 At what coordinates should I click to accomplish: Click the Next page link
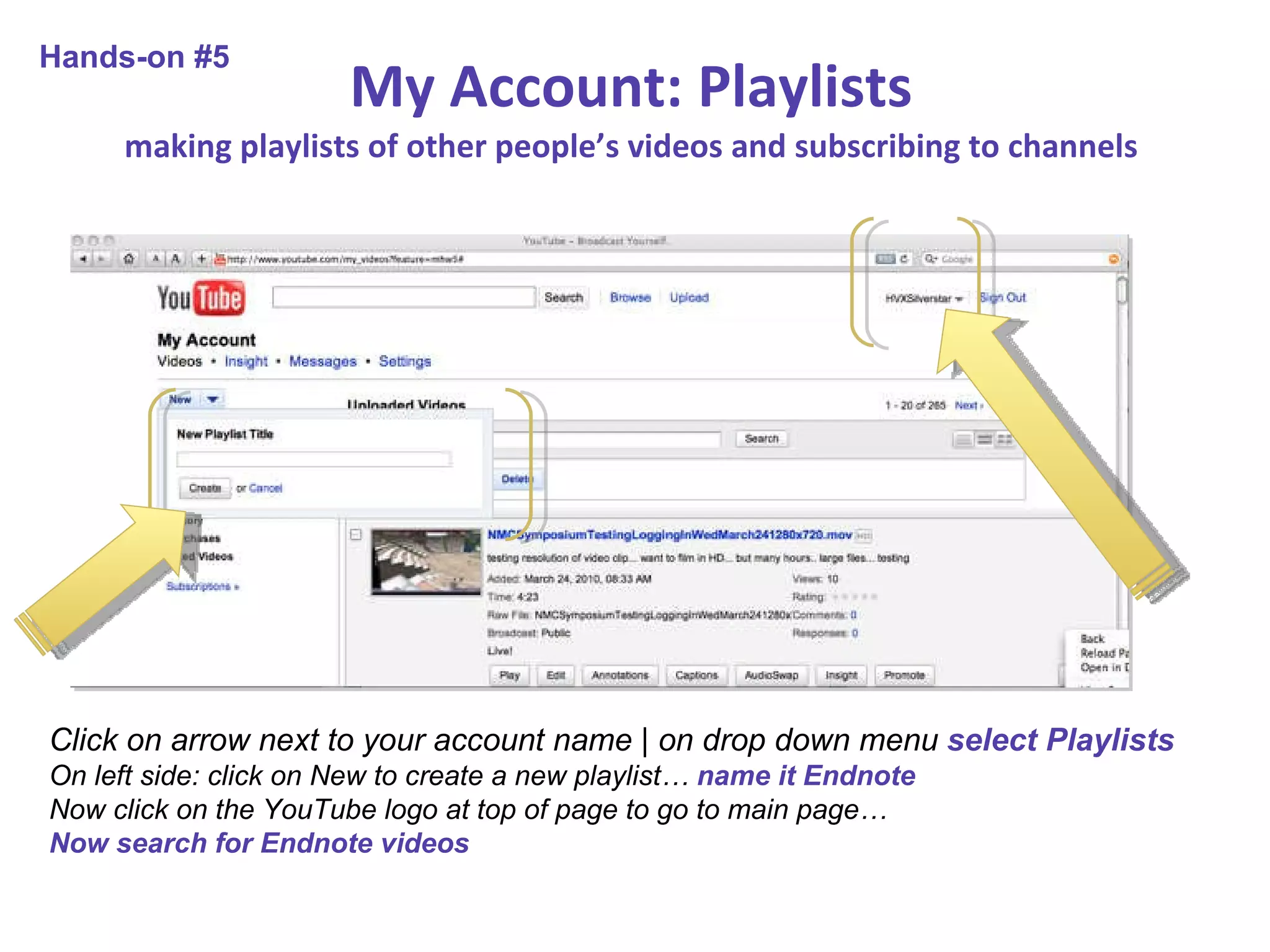969,405
